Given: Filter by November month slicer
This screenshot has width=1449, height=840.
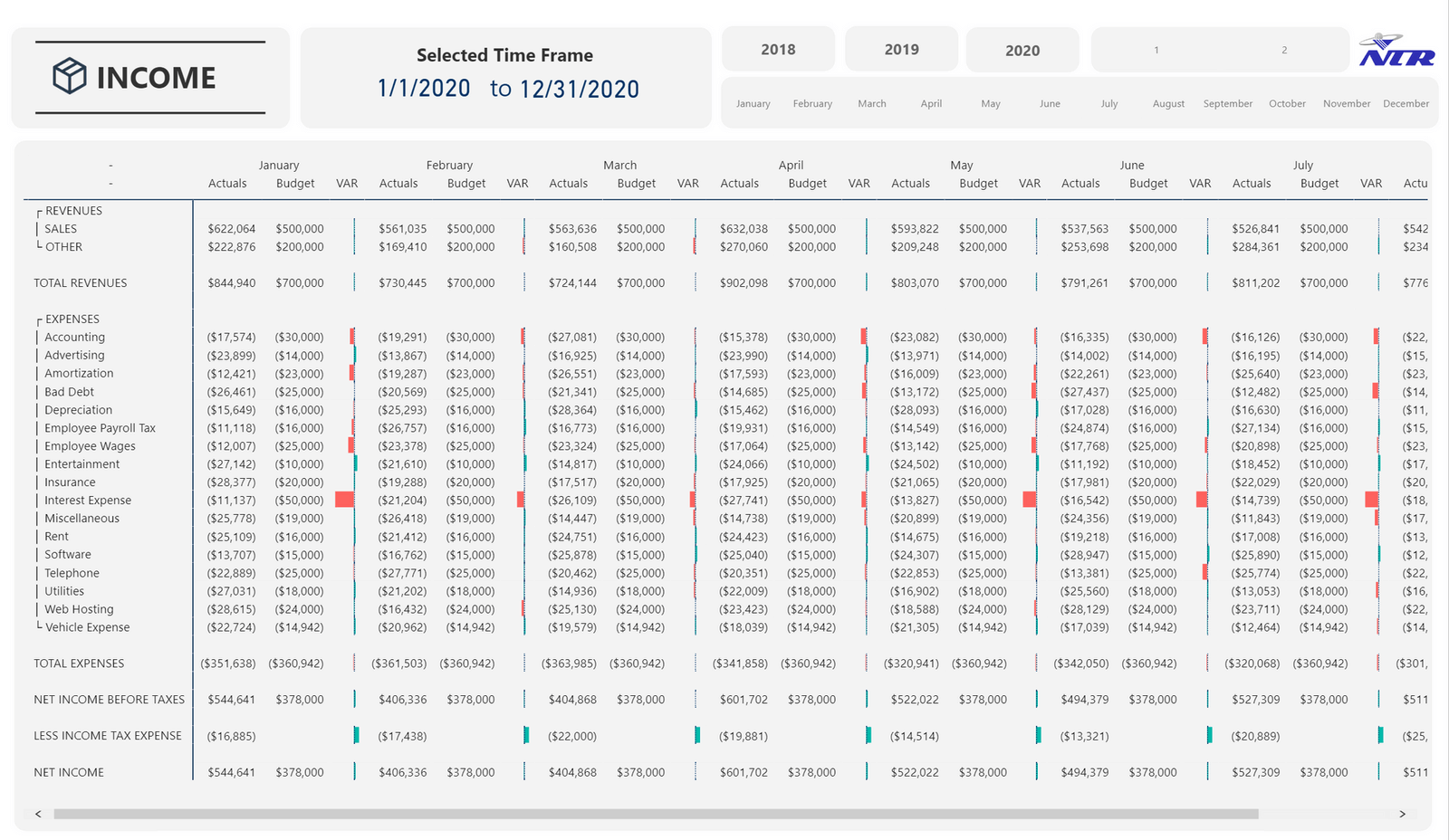Looking at the screenshot, I should [x=1347, y=104].
